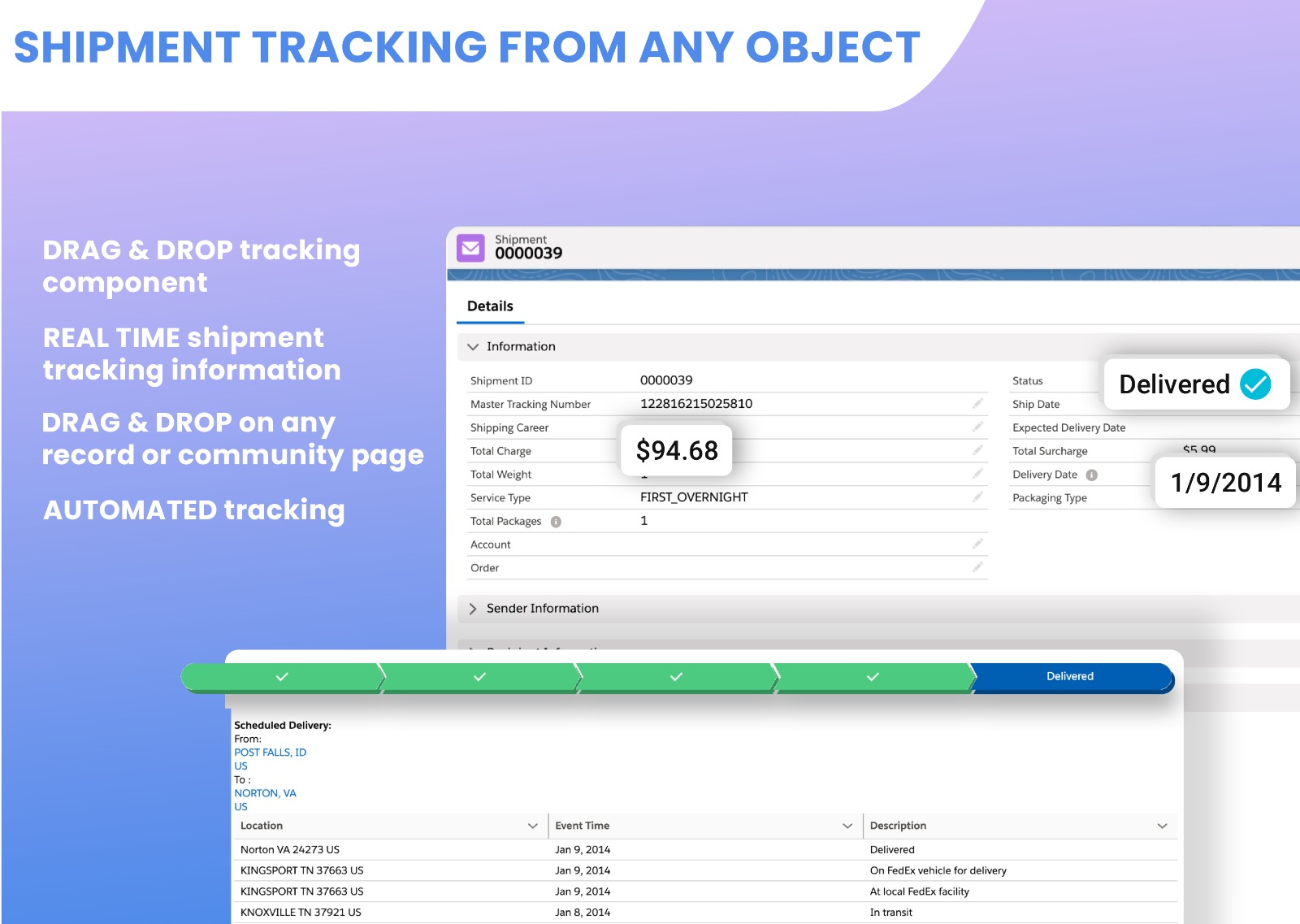Click the purple Shipment envelope icon
Image resolution: width=1300 pixels, height=924 pixels.
click(470, 248)
